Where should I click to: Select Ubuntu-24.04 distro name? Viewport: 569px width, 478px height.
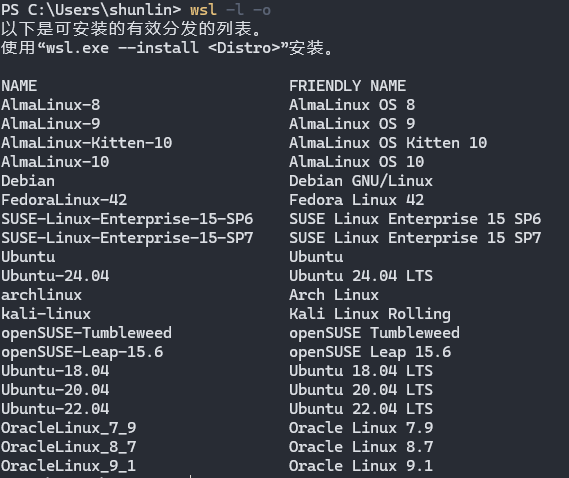(x=55, y=275)
